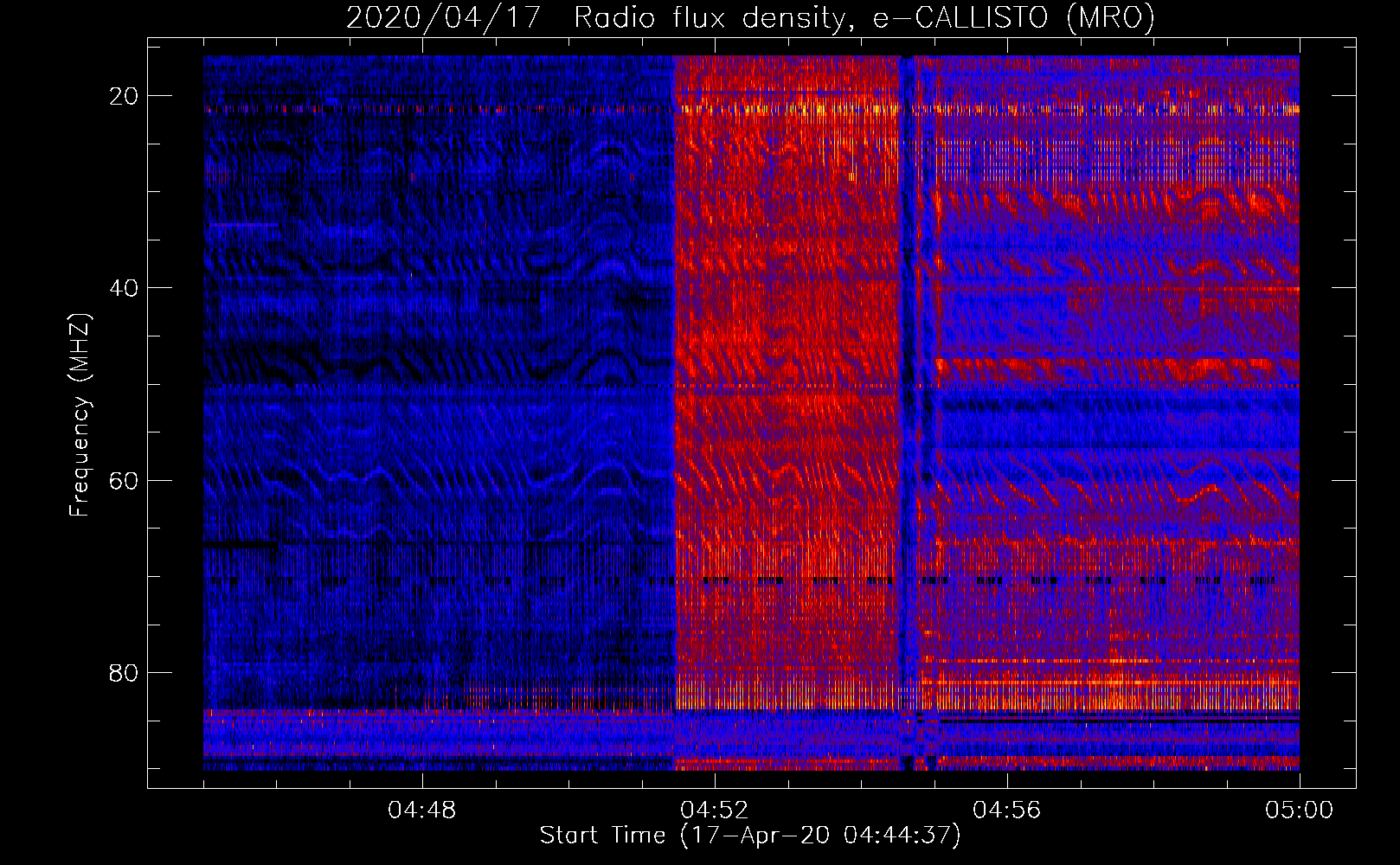Click the plot title 'Radio flux density, e-CALLISTO (MRO)'
Image resolution: width=1400 pixels, height=865 pixels.
(864, 17)
